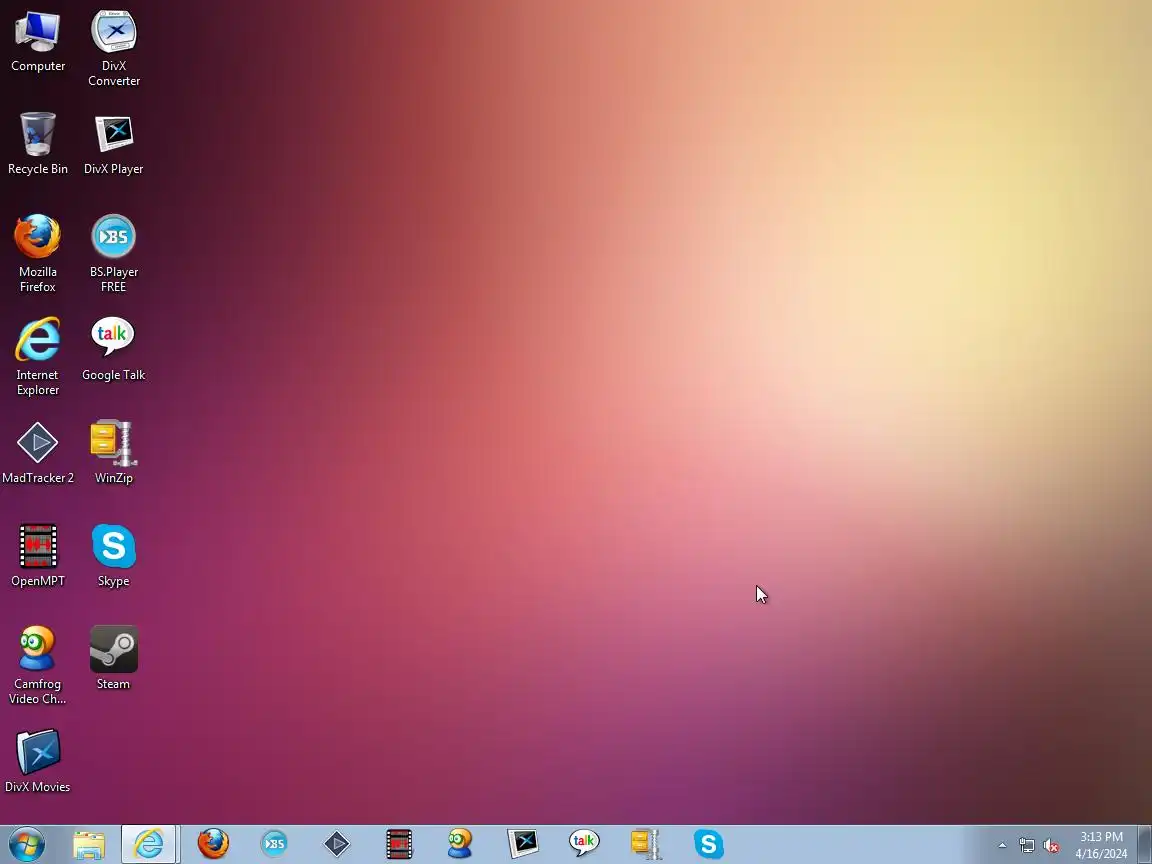Select the OpenMPT desktop icon

point(37,555)
